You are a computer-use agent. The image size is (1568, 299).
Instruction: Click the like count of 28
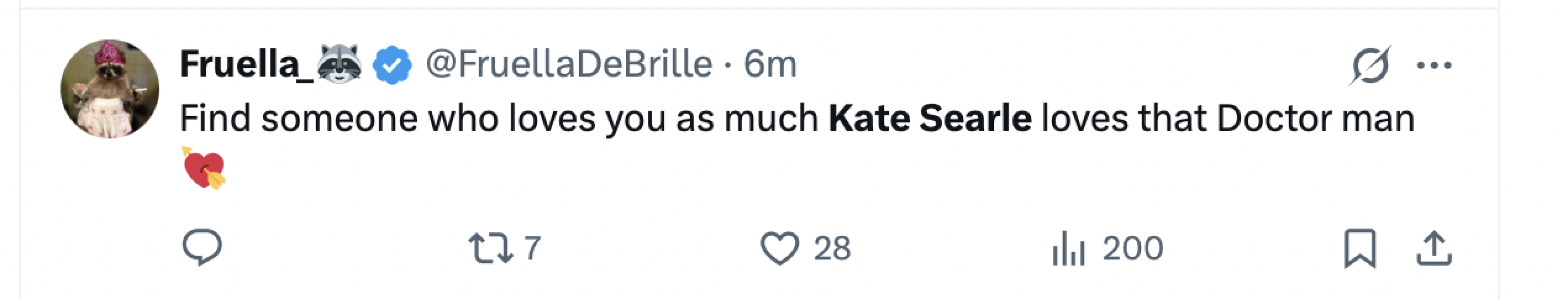pos(832,249)
